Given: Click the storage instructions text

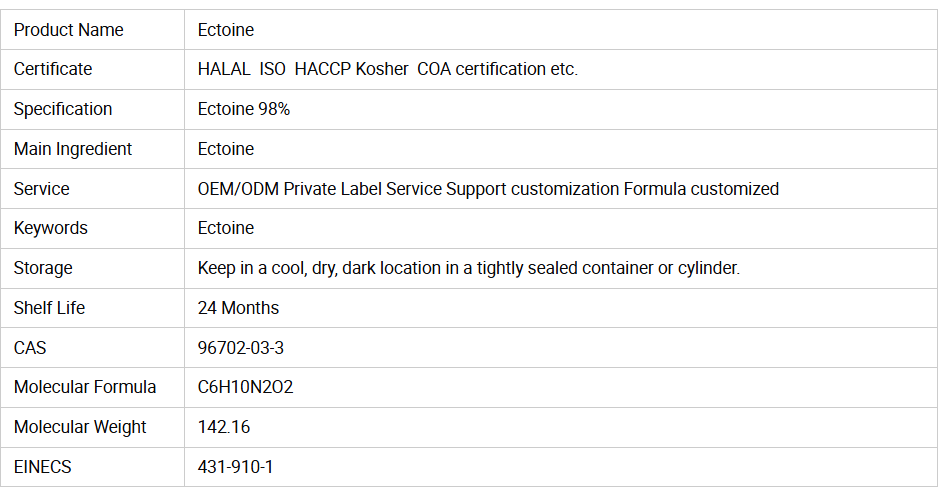Looking at the screenshot, I should [x=469, y=268].
